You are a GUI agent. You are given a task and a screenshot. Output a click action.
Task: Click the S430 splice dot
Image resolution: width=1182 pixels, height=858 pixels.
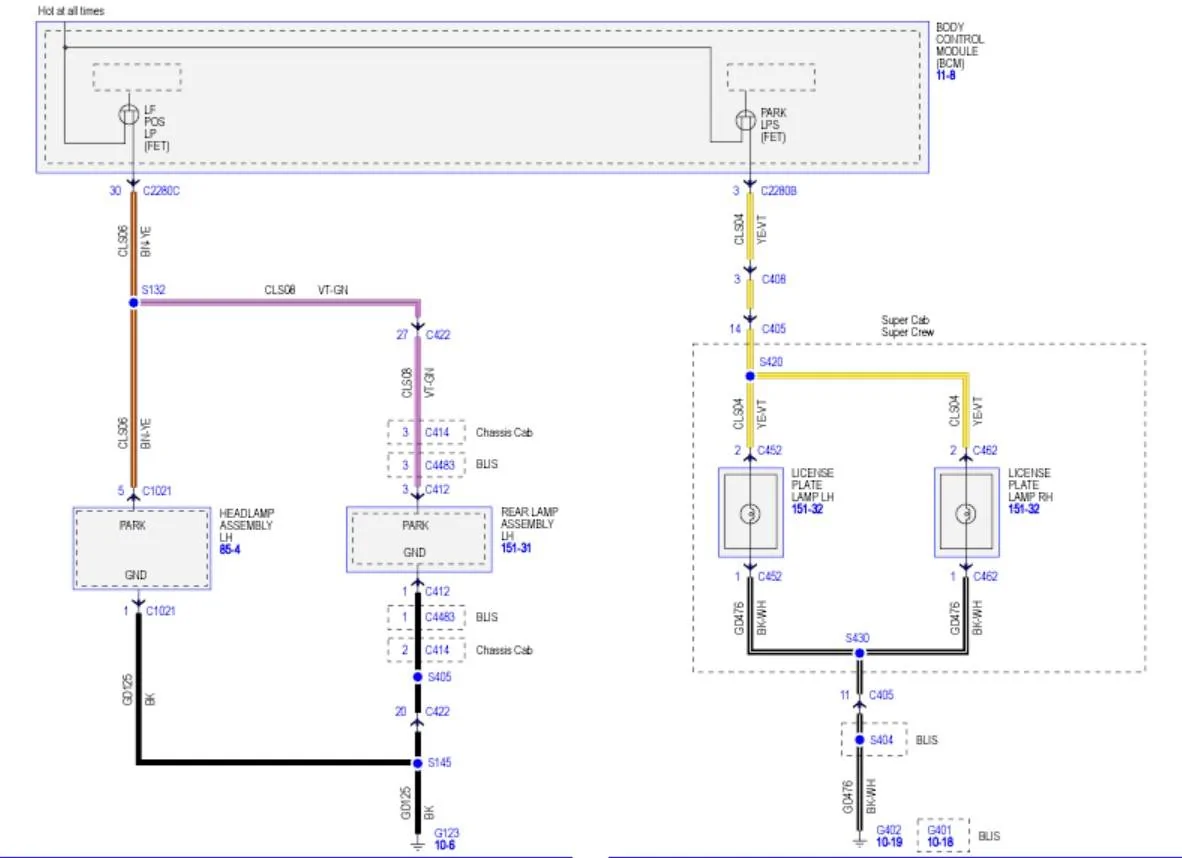pos(859,653)
